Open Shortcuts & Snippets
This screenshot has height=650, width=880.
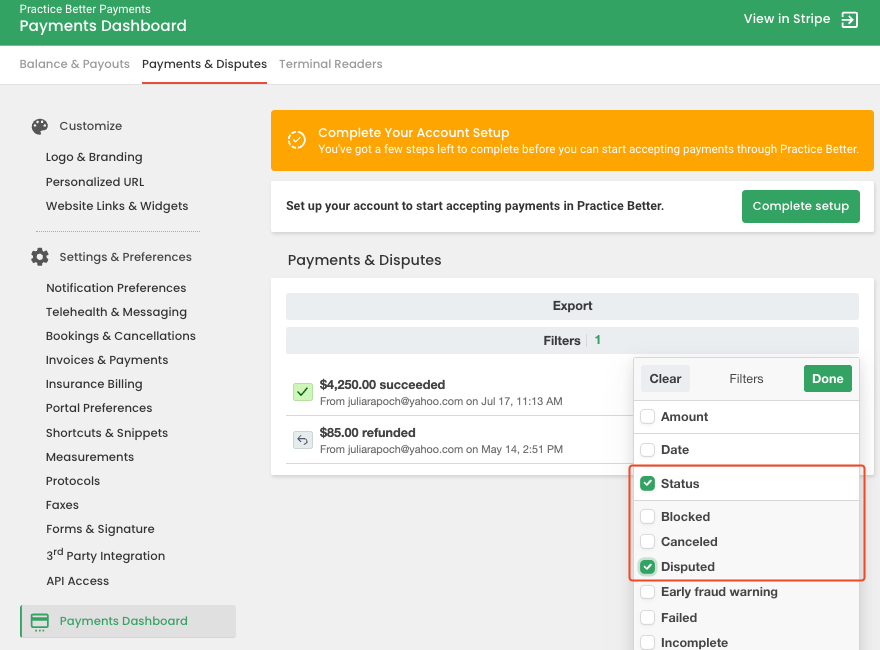pos(107,433)
